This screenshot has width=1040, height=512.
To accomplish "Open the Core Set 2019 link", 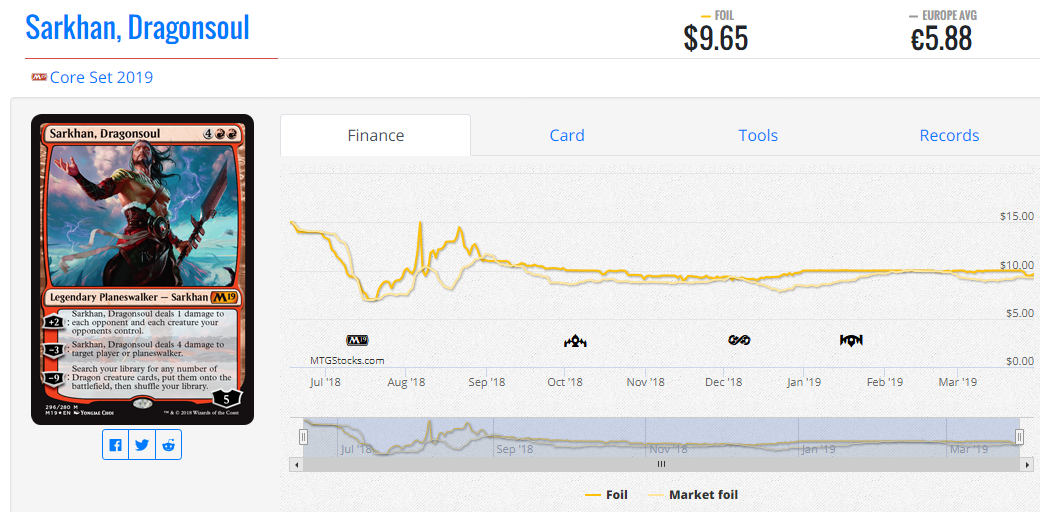I will pyautogui.click(x=101, y=78).
